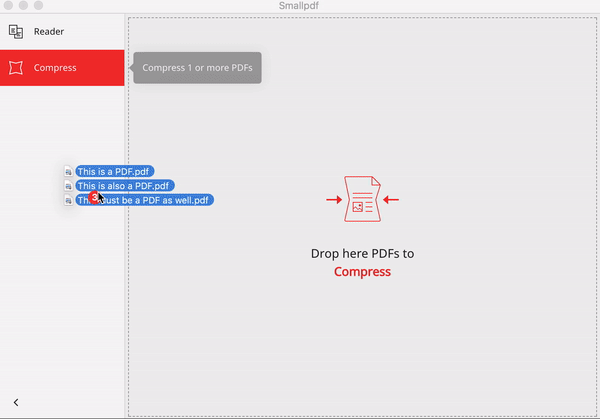Click 'Compress 1 or more PDFs' tooltip

click(197, 68)
